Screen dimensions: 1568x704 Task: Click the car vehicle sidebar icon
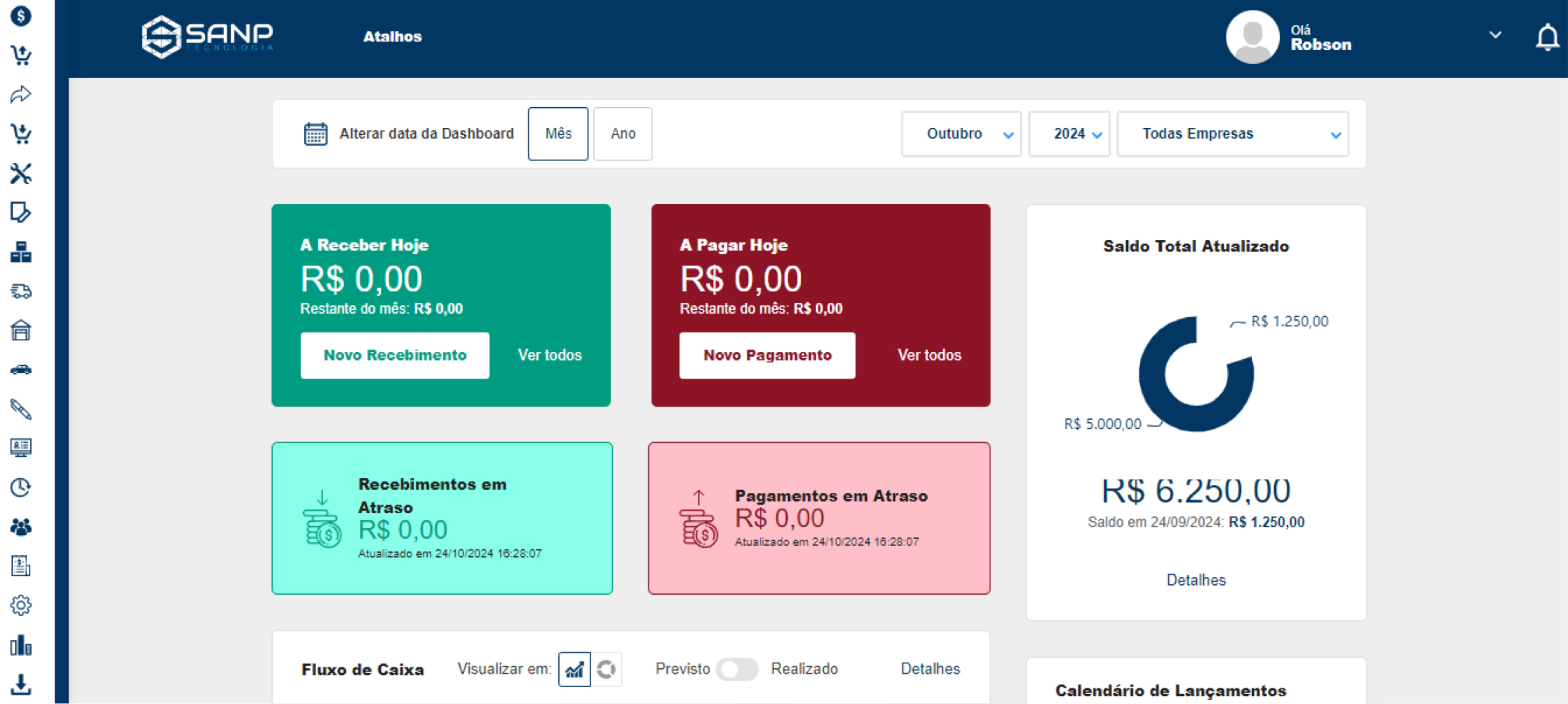pos(21,370)
